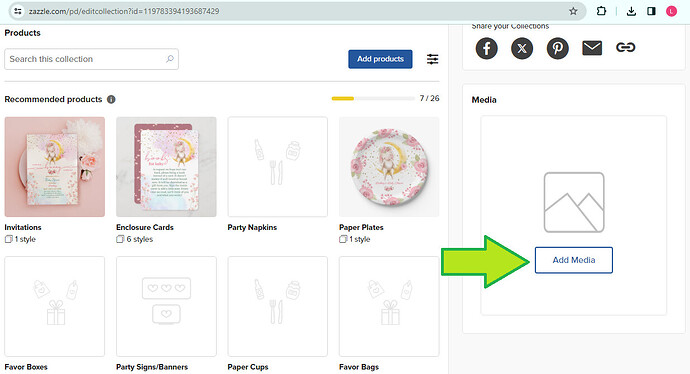Select the empty Favor Boxes placeholder
The width and height of the screenshot is (690, 374).
[55, 306]
